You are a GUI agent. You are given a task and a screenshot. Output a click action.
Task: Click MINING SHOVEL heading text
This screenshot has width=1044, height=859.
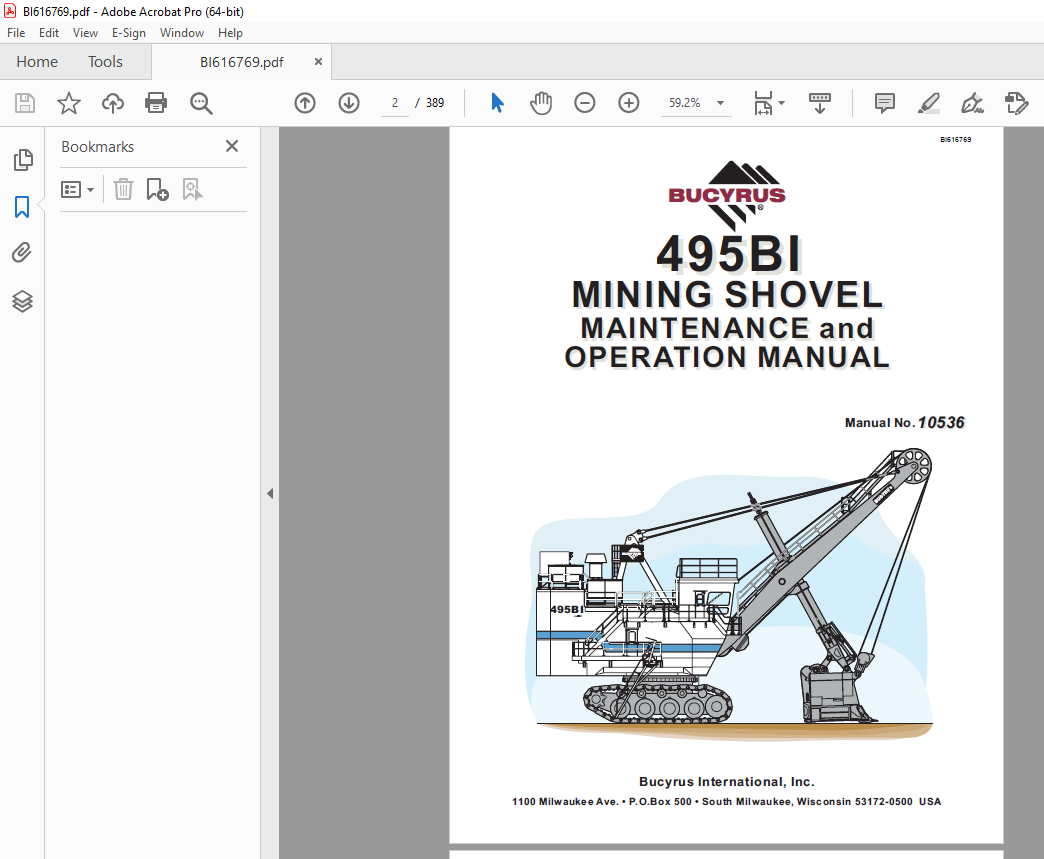[727, 294]
